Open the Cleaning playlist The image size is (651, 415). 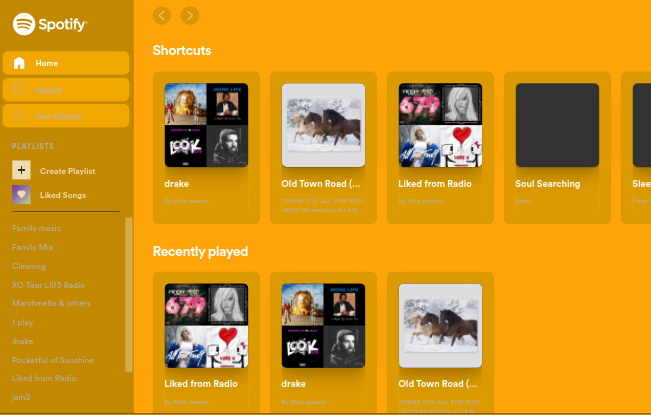pos(29,266)
